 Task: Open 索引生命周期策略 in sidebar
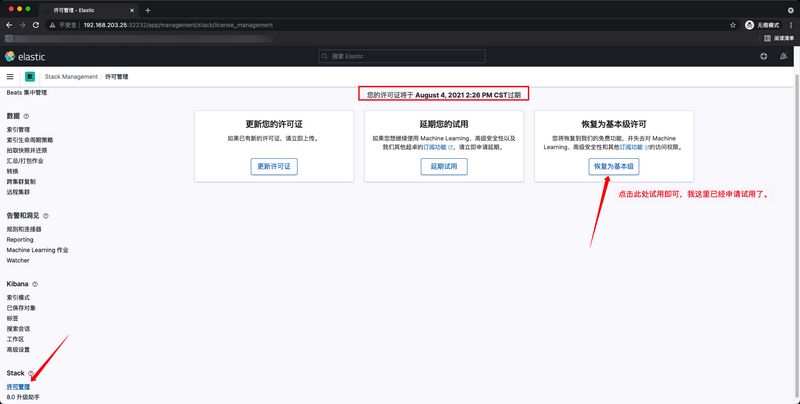[x=30, y=140]
